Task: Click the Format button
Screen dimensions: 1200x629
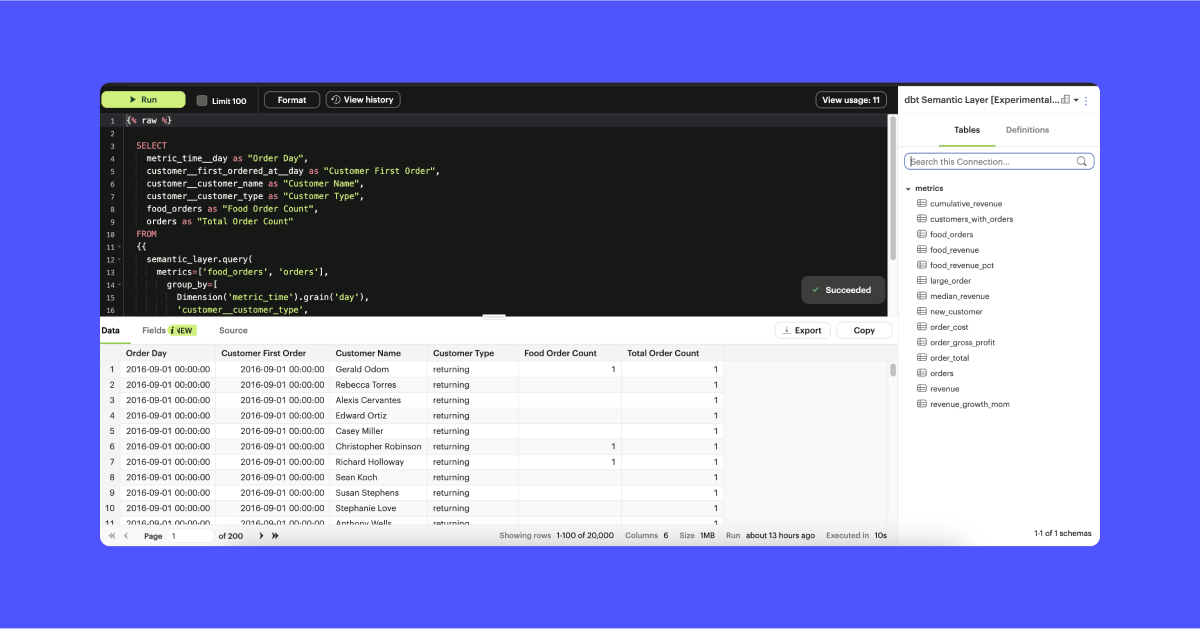Action: click(291, 99)
